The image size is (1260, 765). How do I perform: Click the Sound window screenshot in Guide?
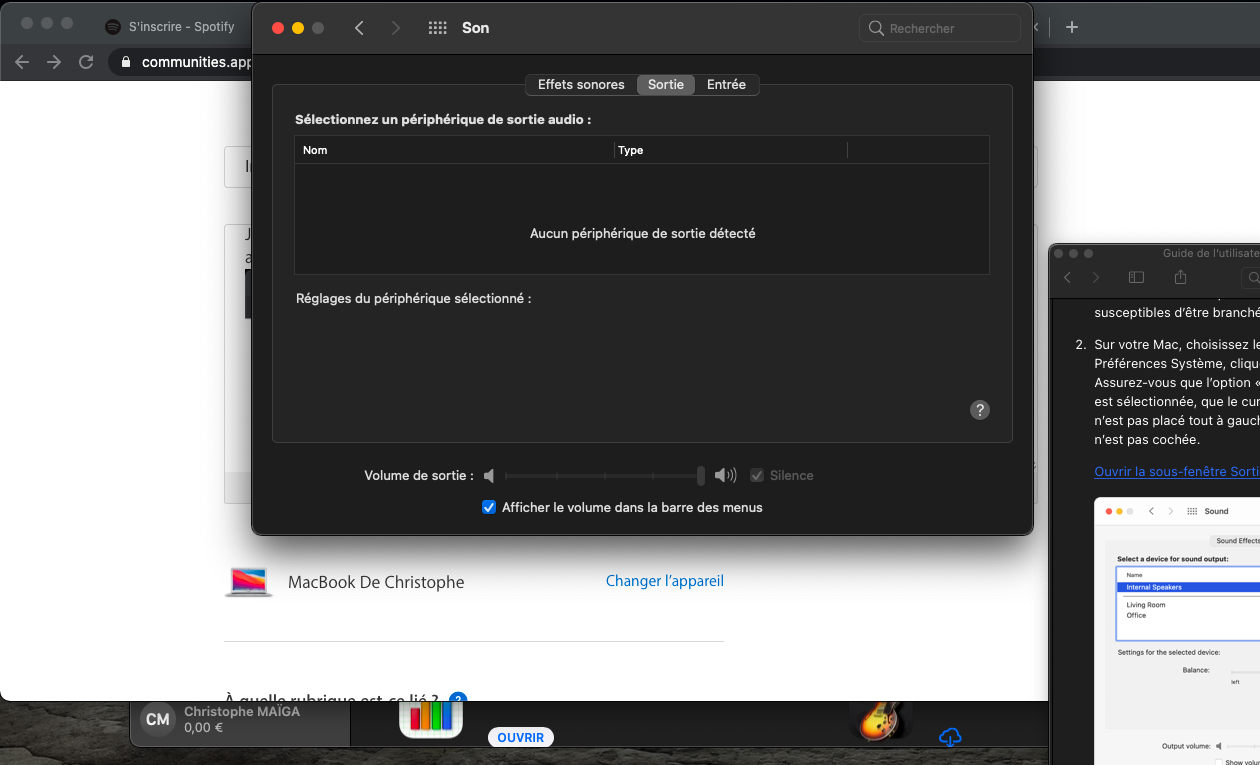coord(1177,631)
